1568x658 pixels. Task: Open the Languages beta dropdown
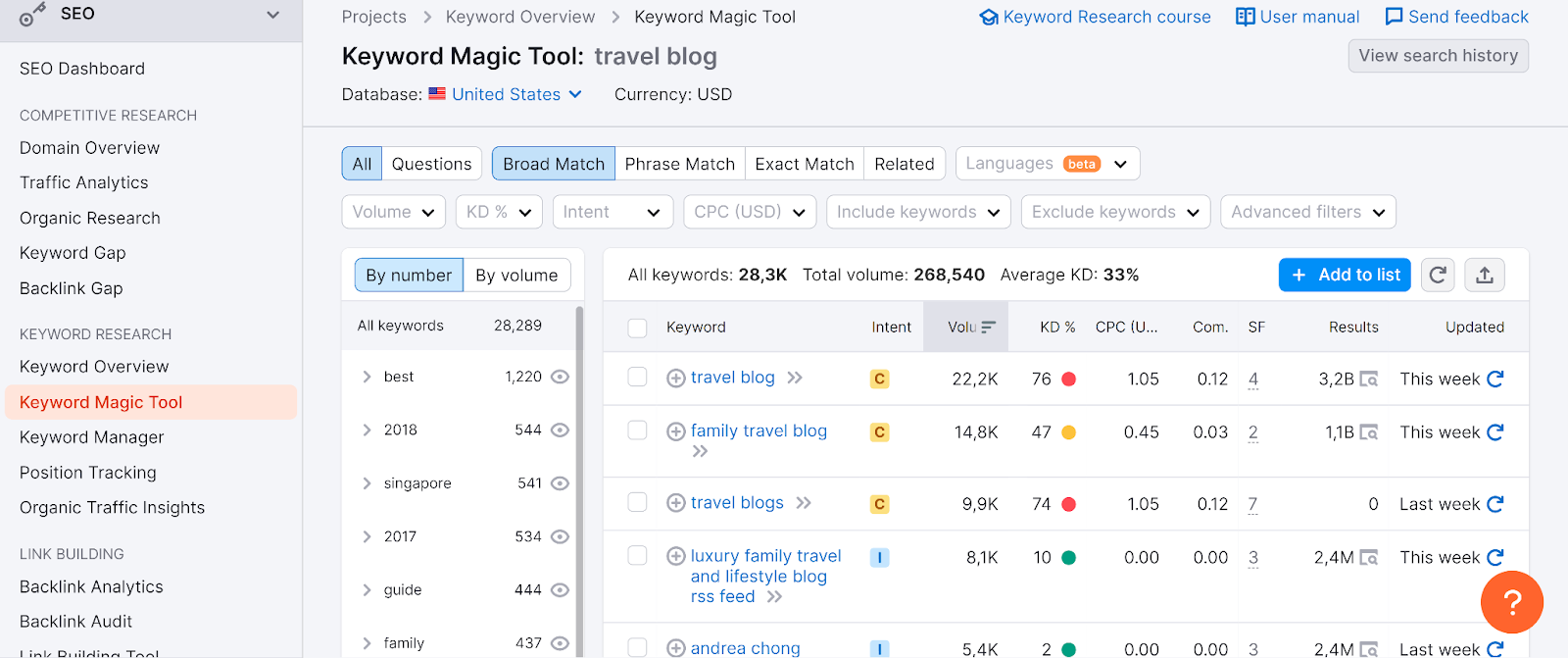click(1048, 164)
